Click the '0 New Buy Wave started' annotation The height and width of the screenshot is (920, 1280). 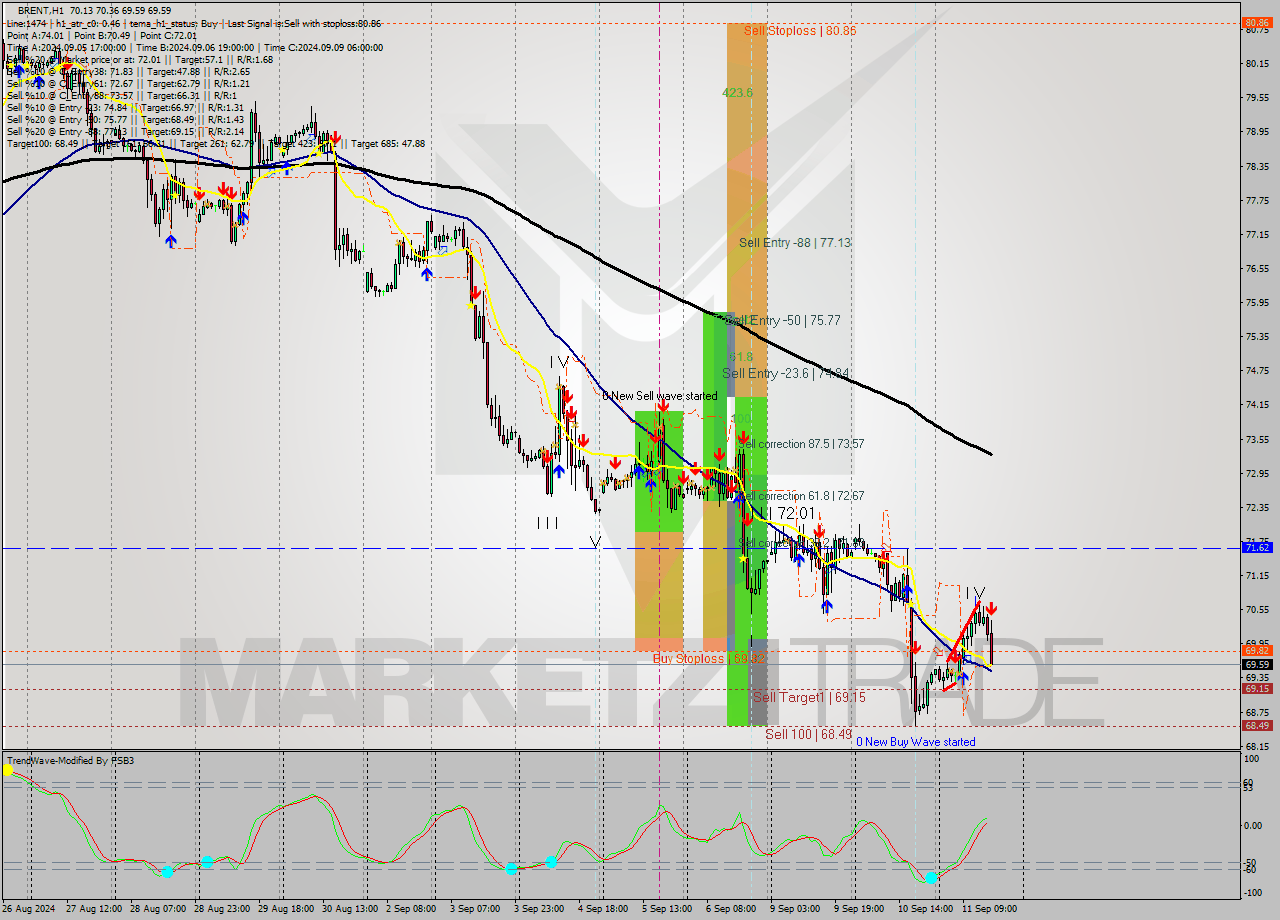coord(916,742)
